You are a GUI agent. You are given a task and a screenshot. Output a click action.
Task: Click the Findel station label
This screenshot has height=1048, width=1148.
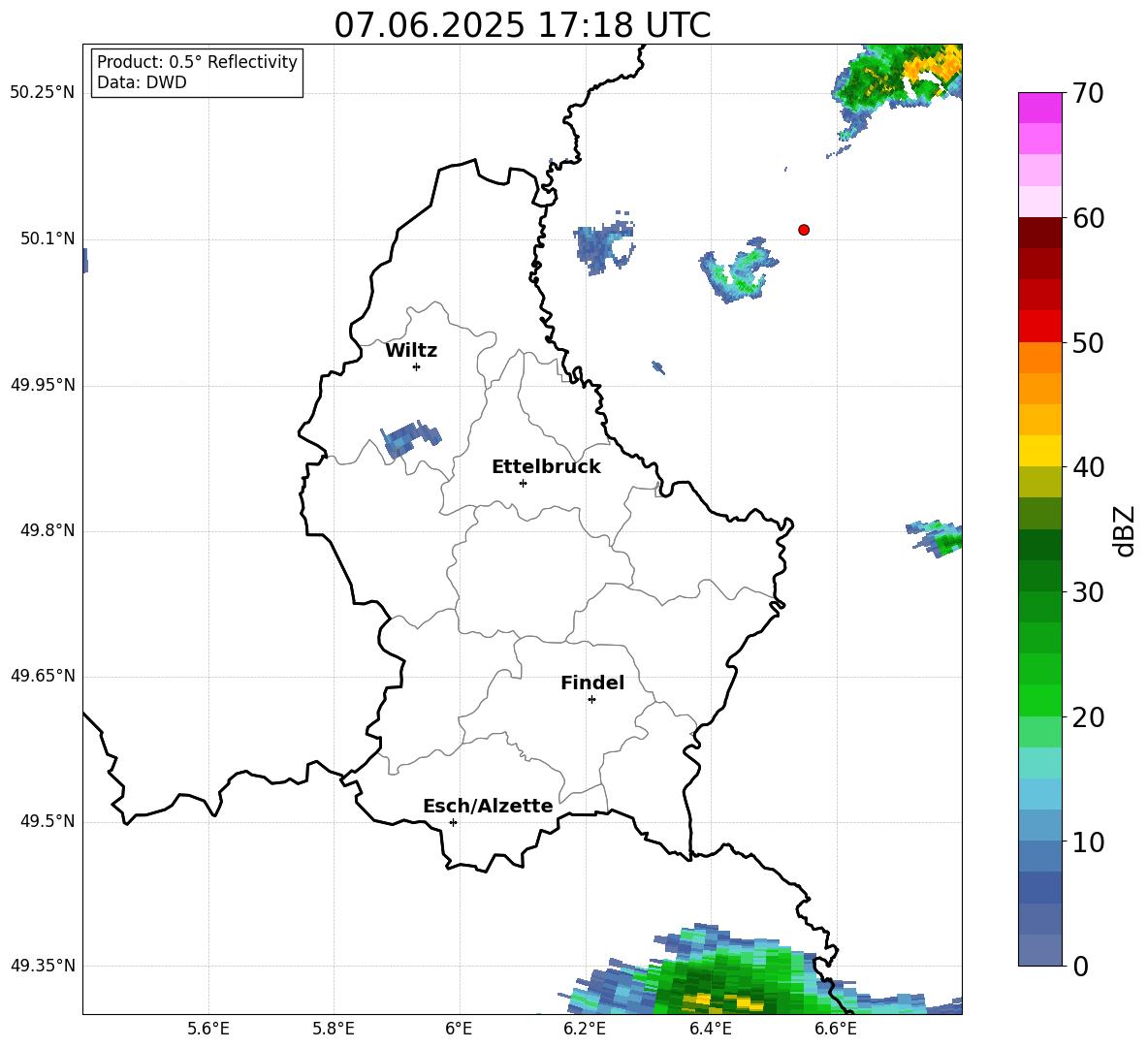point(592,683)
